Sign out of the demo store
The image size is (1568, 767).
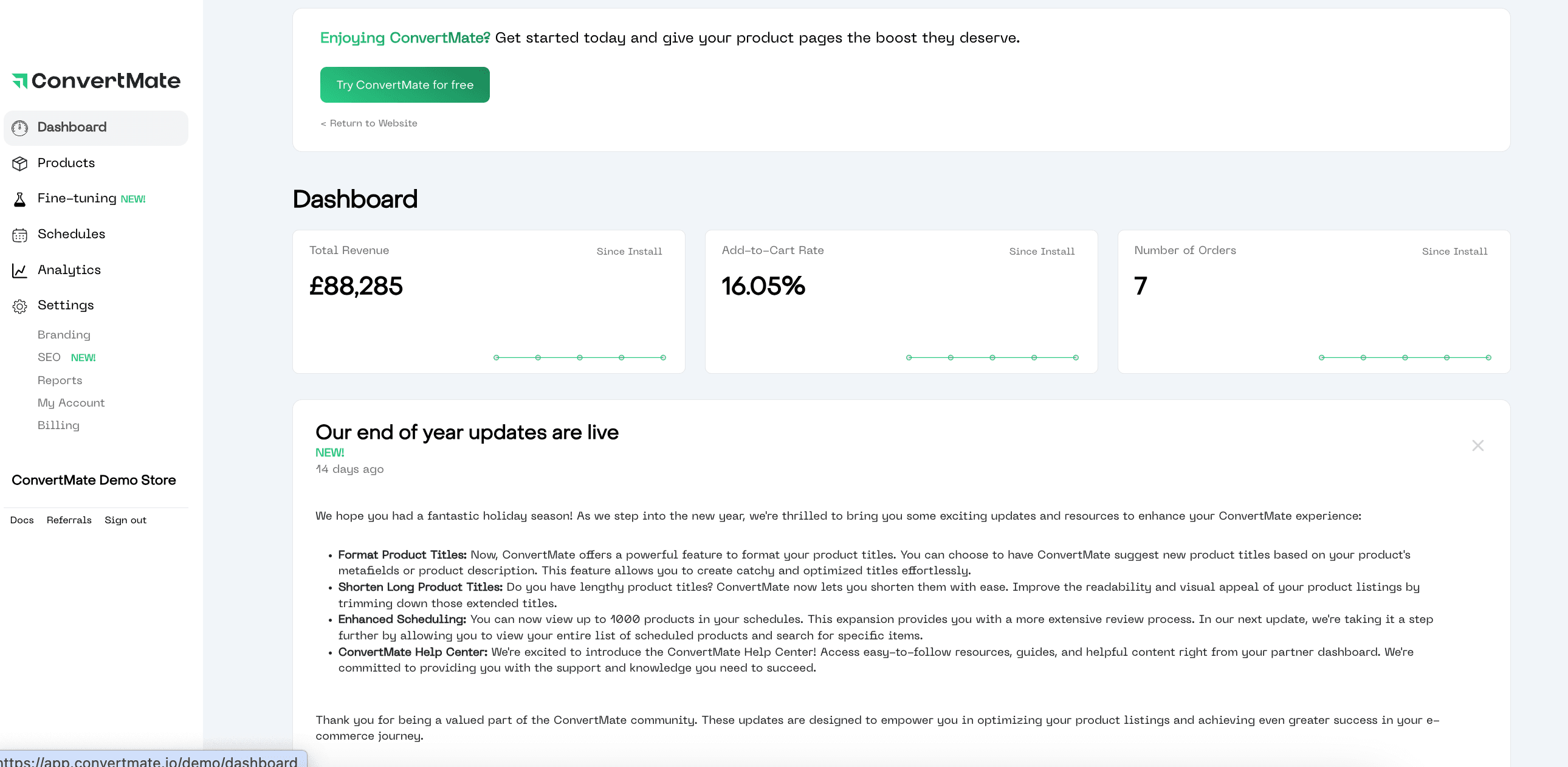(x=125, y=520)
